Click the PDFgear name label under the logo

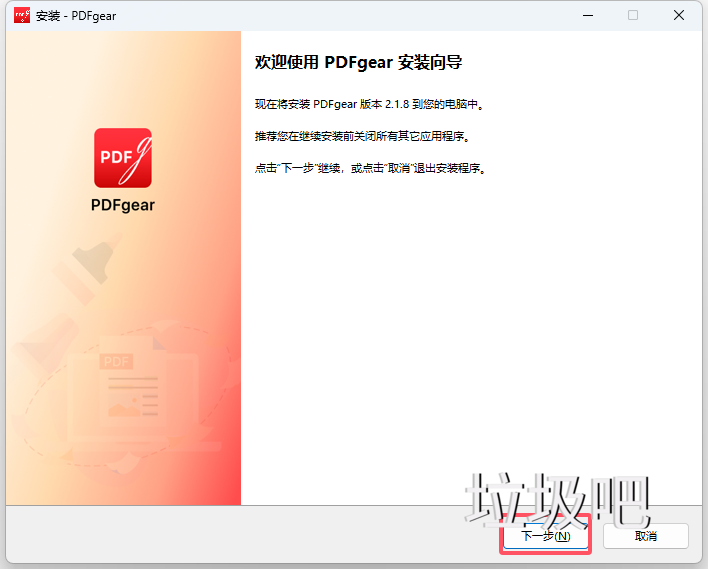click(x=122, y=206)
